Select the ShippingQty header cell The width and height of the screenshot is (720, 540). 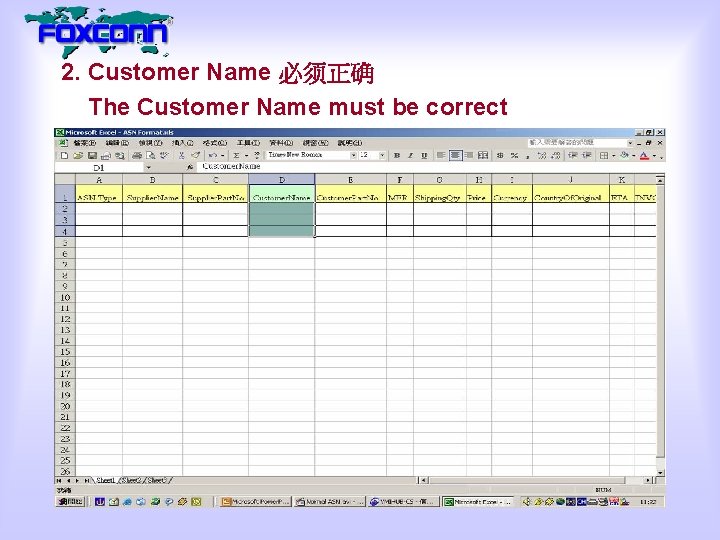click(439, 193)
